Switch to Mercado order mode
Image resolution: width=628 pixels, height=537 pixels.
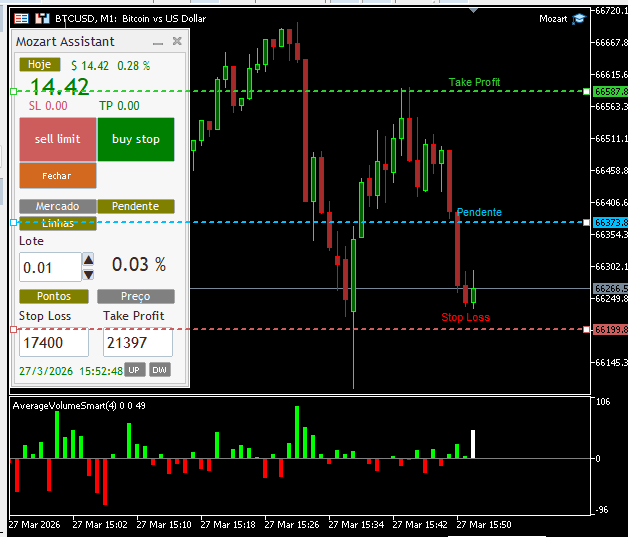(58, 206)
